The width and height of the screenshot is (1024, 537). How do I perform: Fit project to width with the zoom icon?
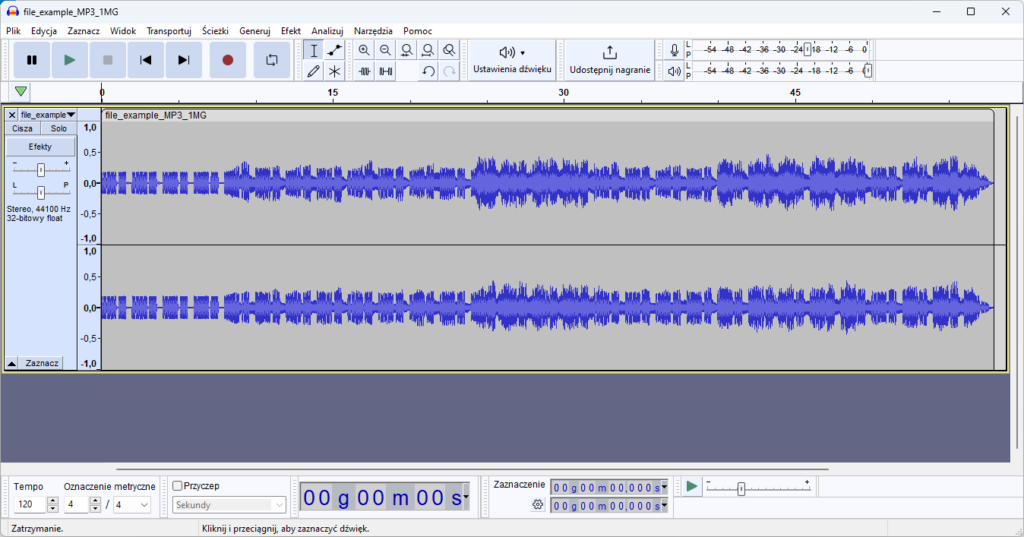tap(428, 50)
